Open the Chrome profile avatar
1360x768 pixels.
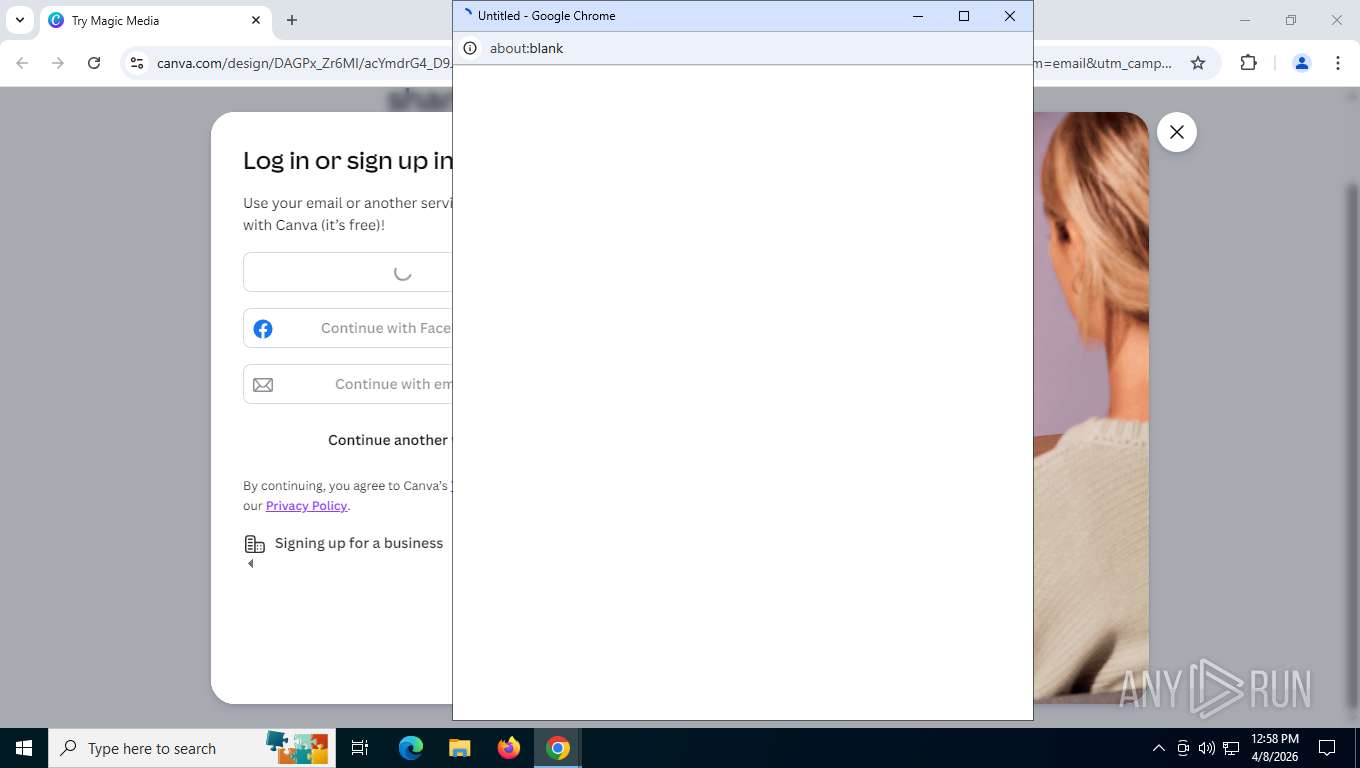tap(1302, 63)
